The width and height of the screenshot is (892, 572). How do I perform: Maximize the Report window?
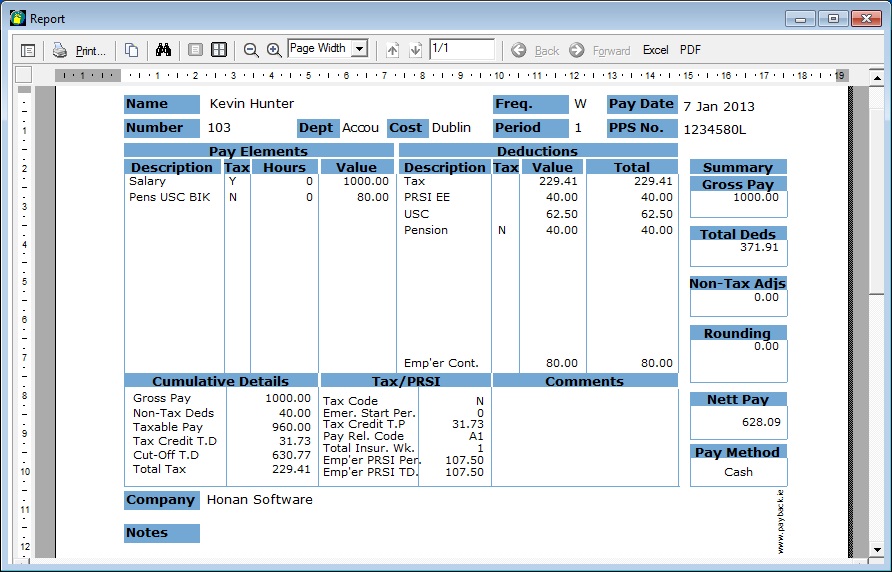(832, 18)
